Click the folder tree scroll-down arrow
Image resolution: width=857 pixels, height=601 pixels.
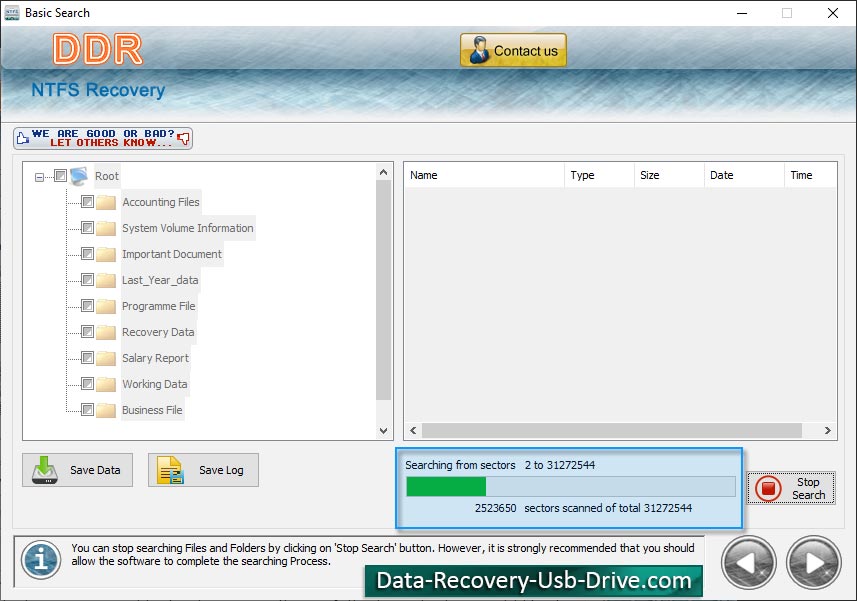(384, 431)
